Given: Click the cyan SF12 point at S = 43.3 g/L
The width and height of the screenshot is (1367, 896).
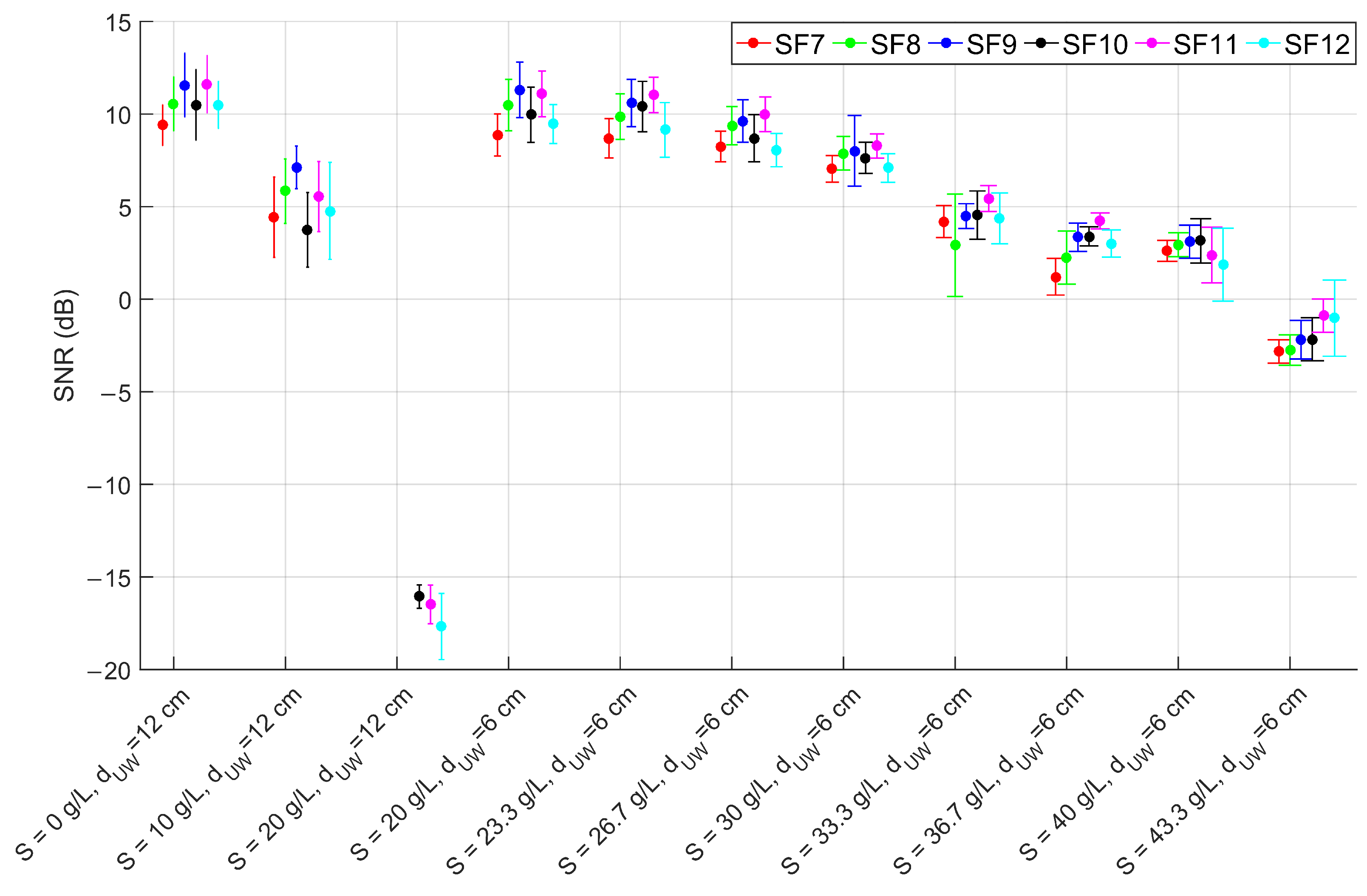Looking at the screenshot, I should point(1334,318).
